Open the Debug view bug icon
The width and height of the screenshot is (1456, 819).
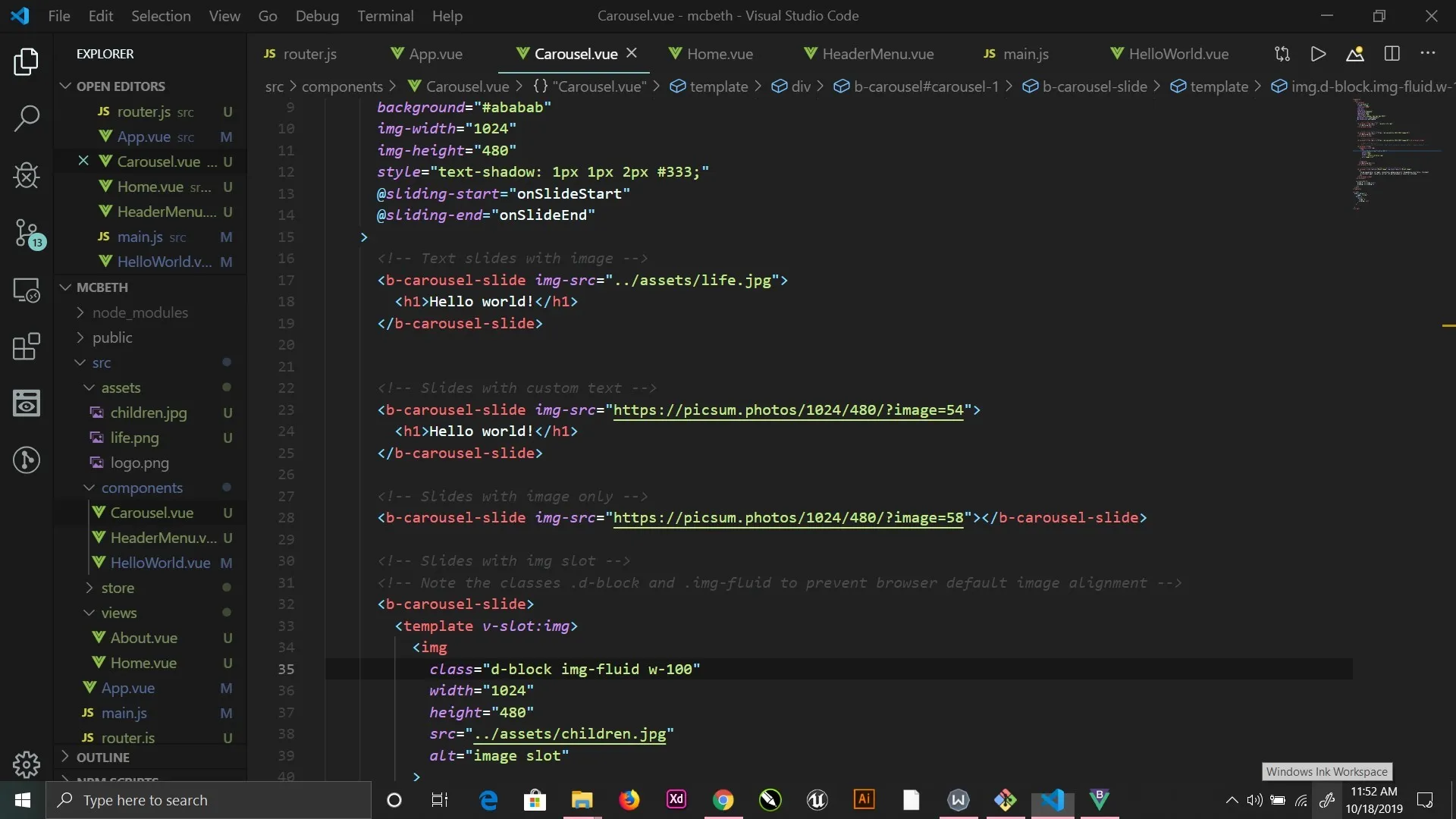27,176
